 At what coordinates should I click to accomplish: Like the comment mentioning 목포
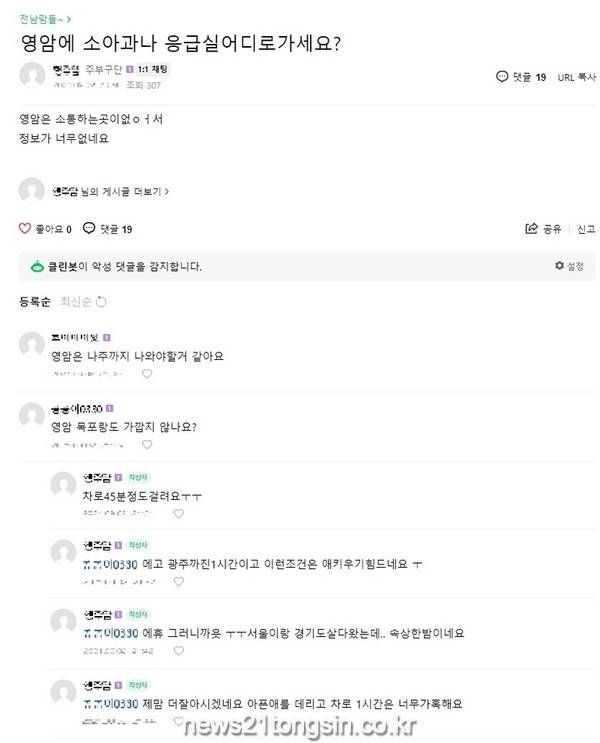coord(147,445)
